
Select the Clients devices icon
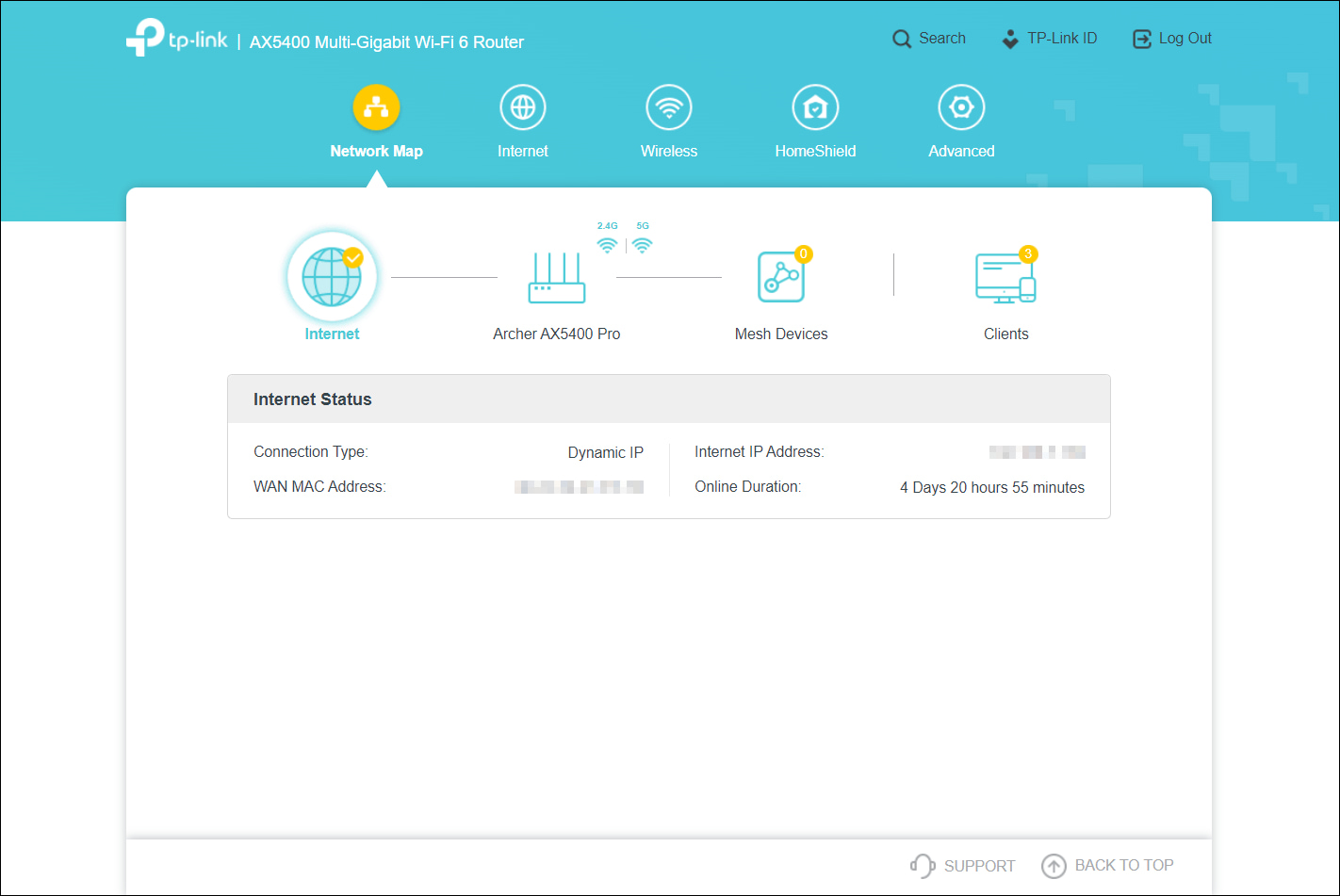tap(1005, 278)
